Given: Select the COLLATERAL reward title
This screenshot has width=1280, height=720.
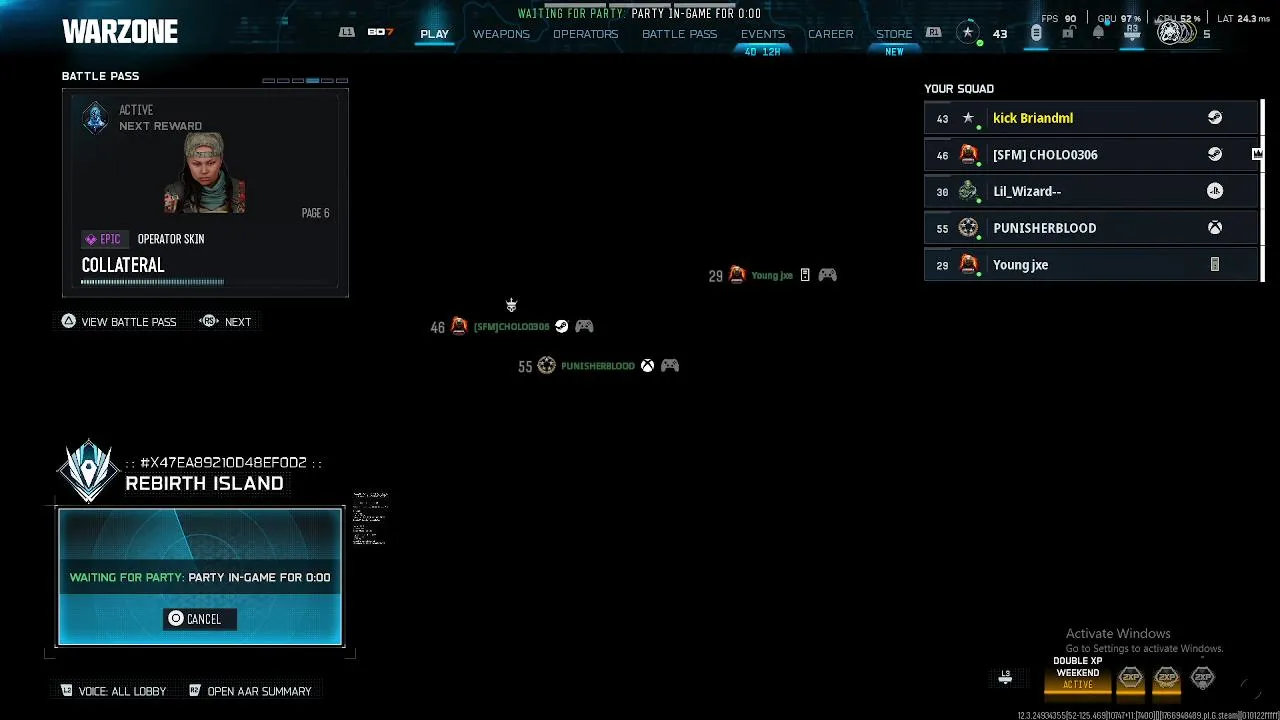Looking at the screenshot, I should 123,265.
